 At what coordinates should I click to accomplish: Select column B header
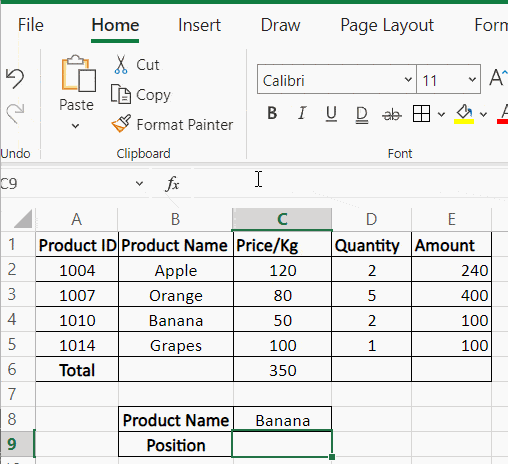click(x=176, y=219)
